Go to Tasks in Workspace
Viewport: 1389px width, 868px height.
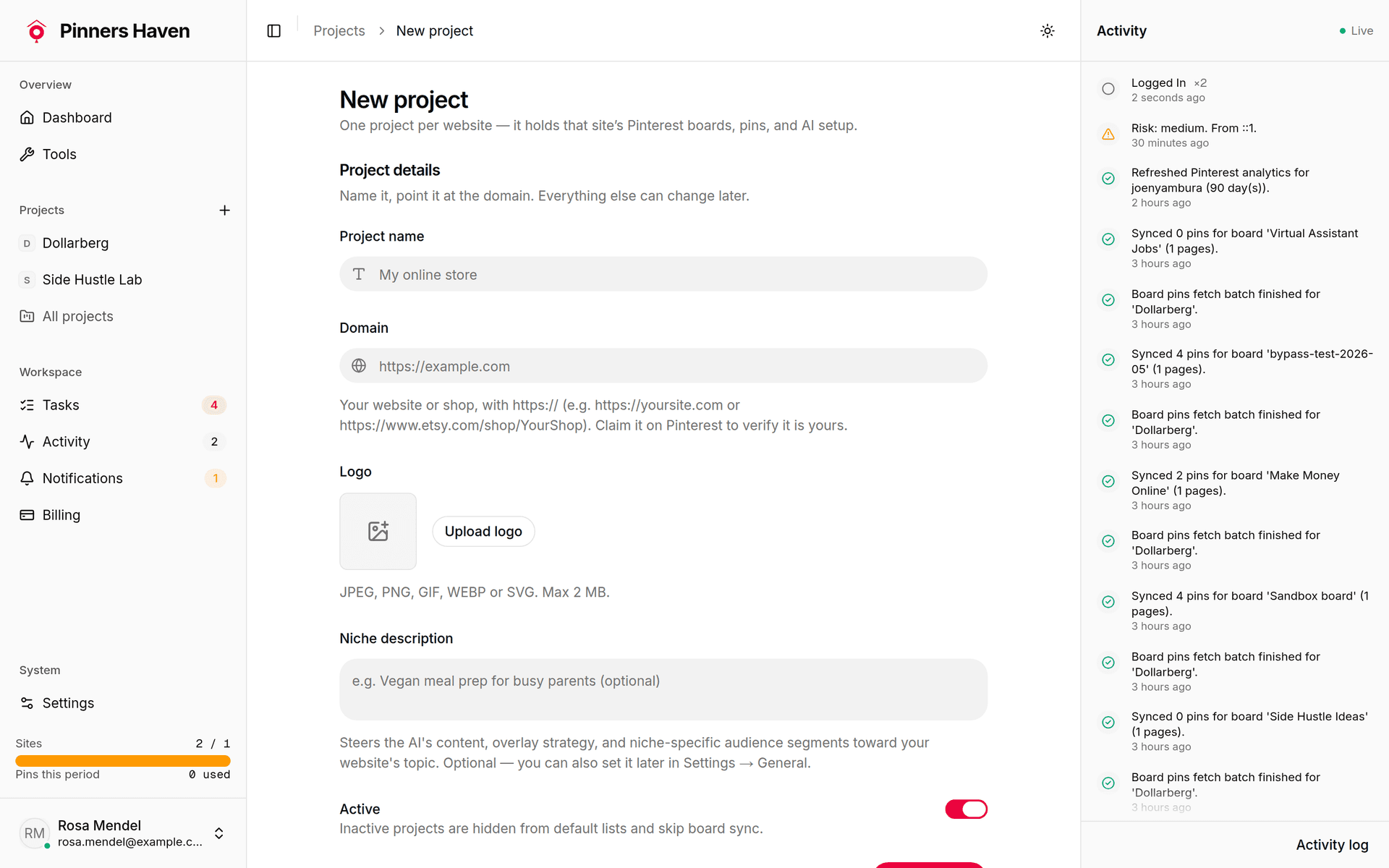123,405
